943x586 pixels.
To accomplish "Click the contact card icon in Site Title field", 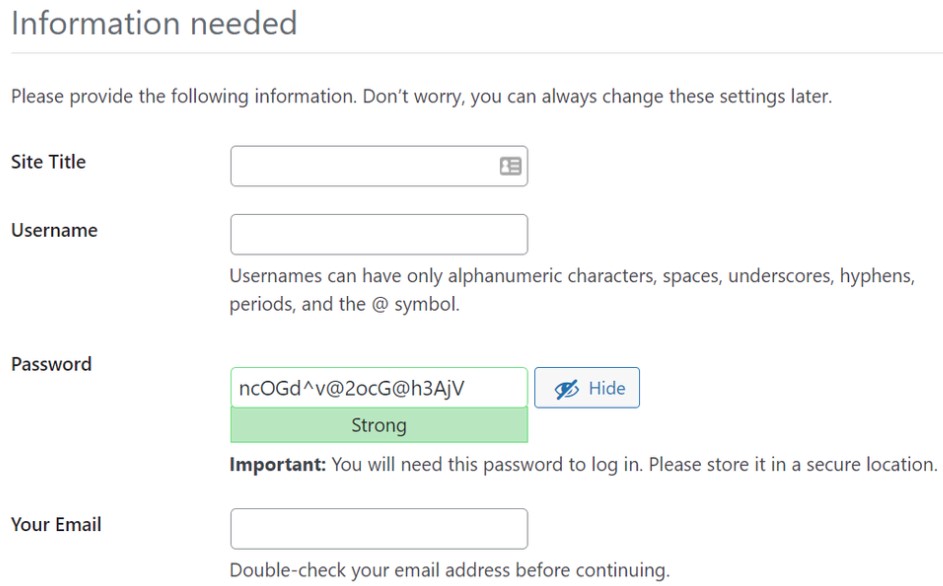I will coord(513,166).
